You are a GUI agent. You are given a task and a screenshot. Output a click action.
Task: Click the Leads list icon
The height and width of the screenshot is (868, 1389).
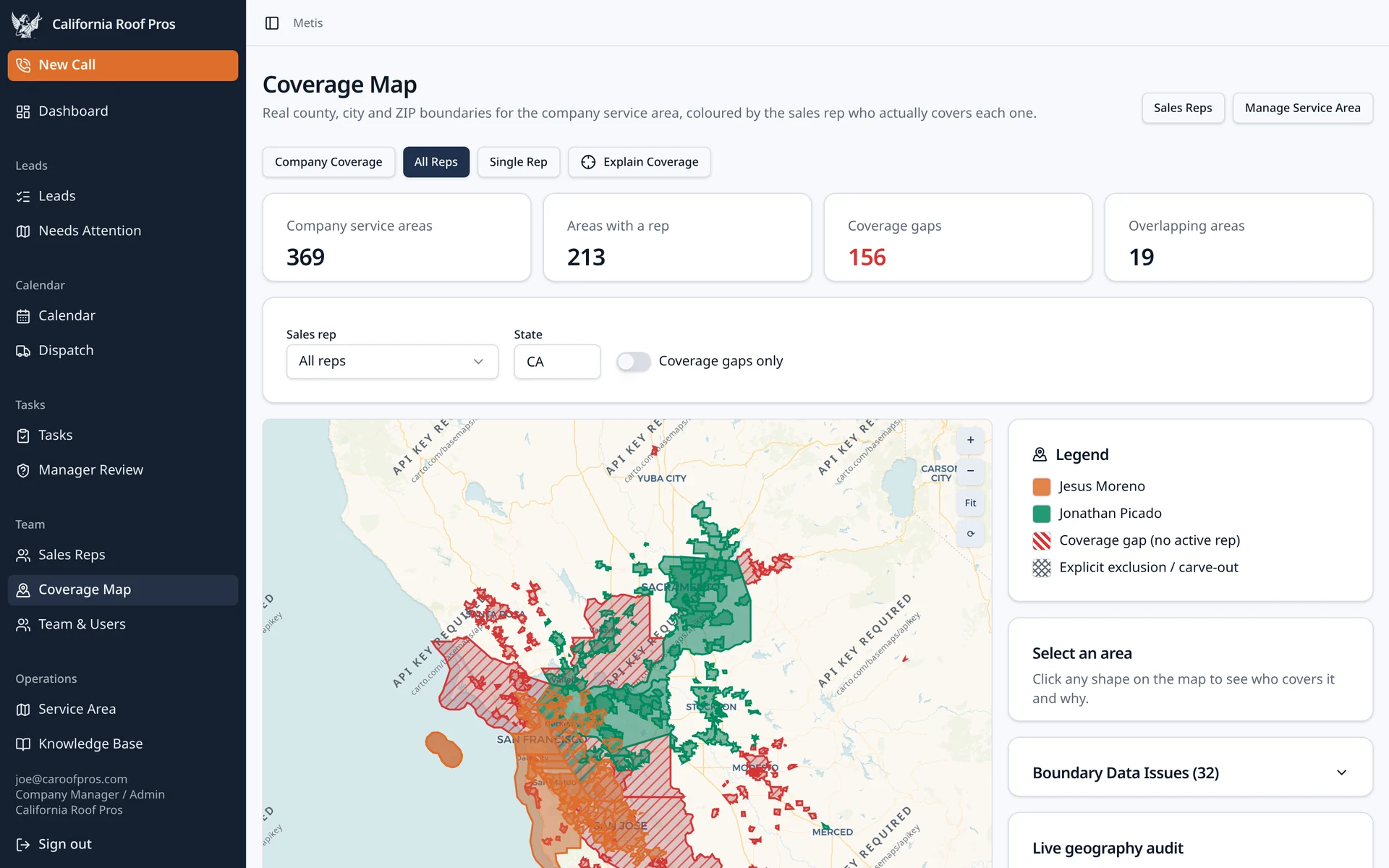23,197
